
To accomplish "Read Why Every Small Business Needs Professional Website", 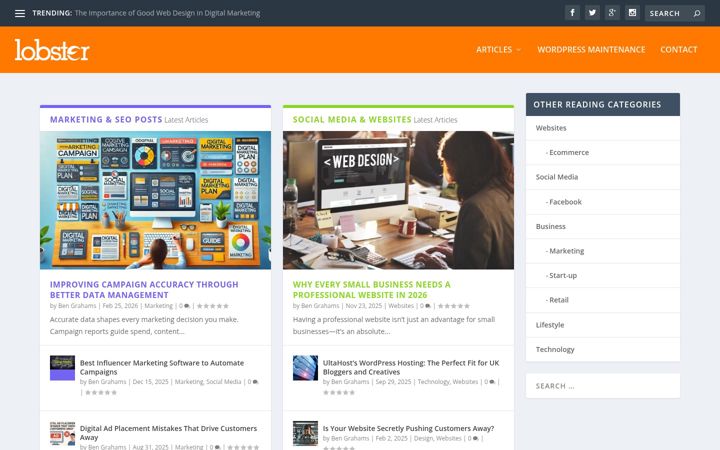I will click(x=371, y=290).
